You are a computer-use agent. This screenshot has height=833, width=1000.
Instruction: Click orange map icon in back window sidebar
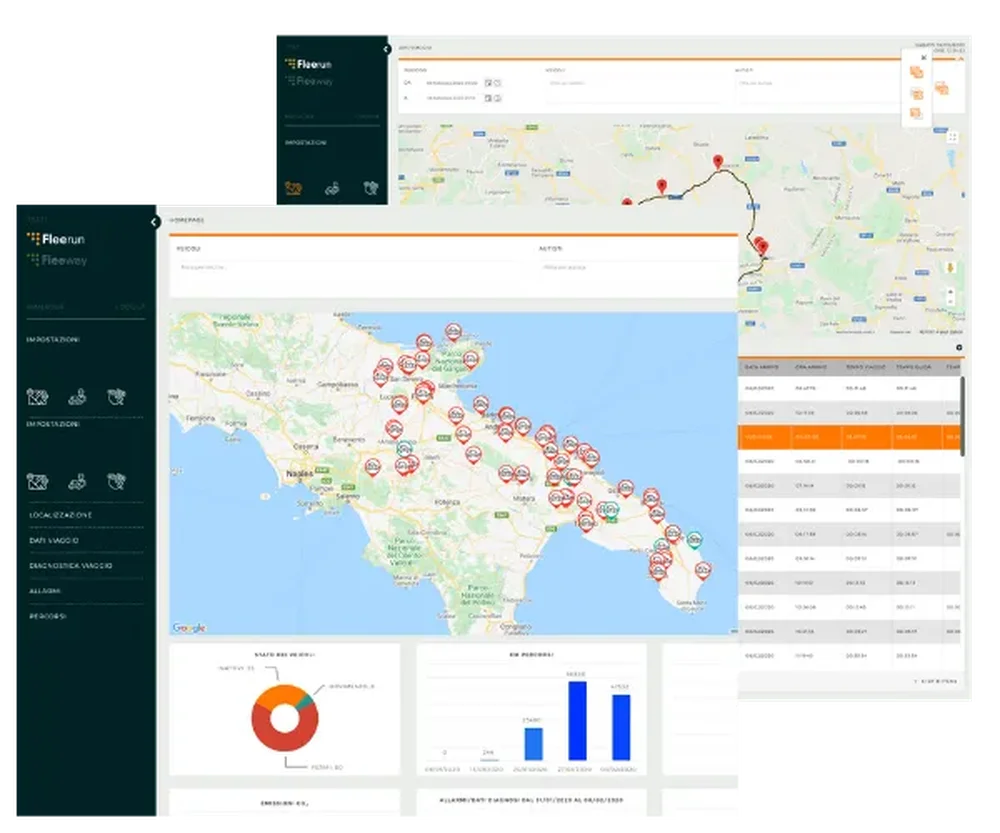point(293,188)
